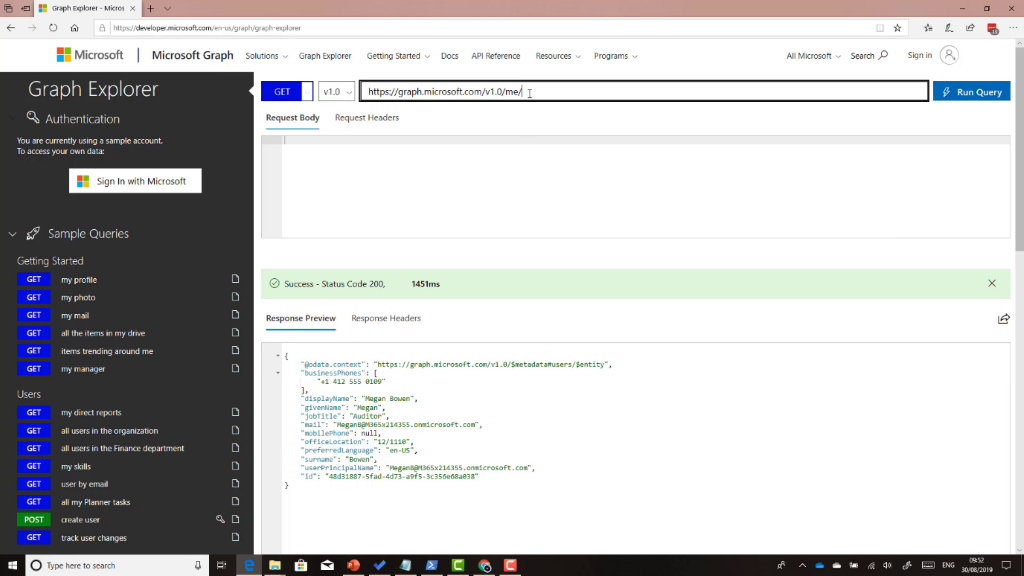Open the HTTP method GET dropdown
This screenshot has height=576, width=1024.
[306, 91]
